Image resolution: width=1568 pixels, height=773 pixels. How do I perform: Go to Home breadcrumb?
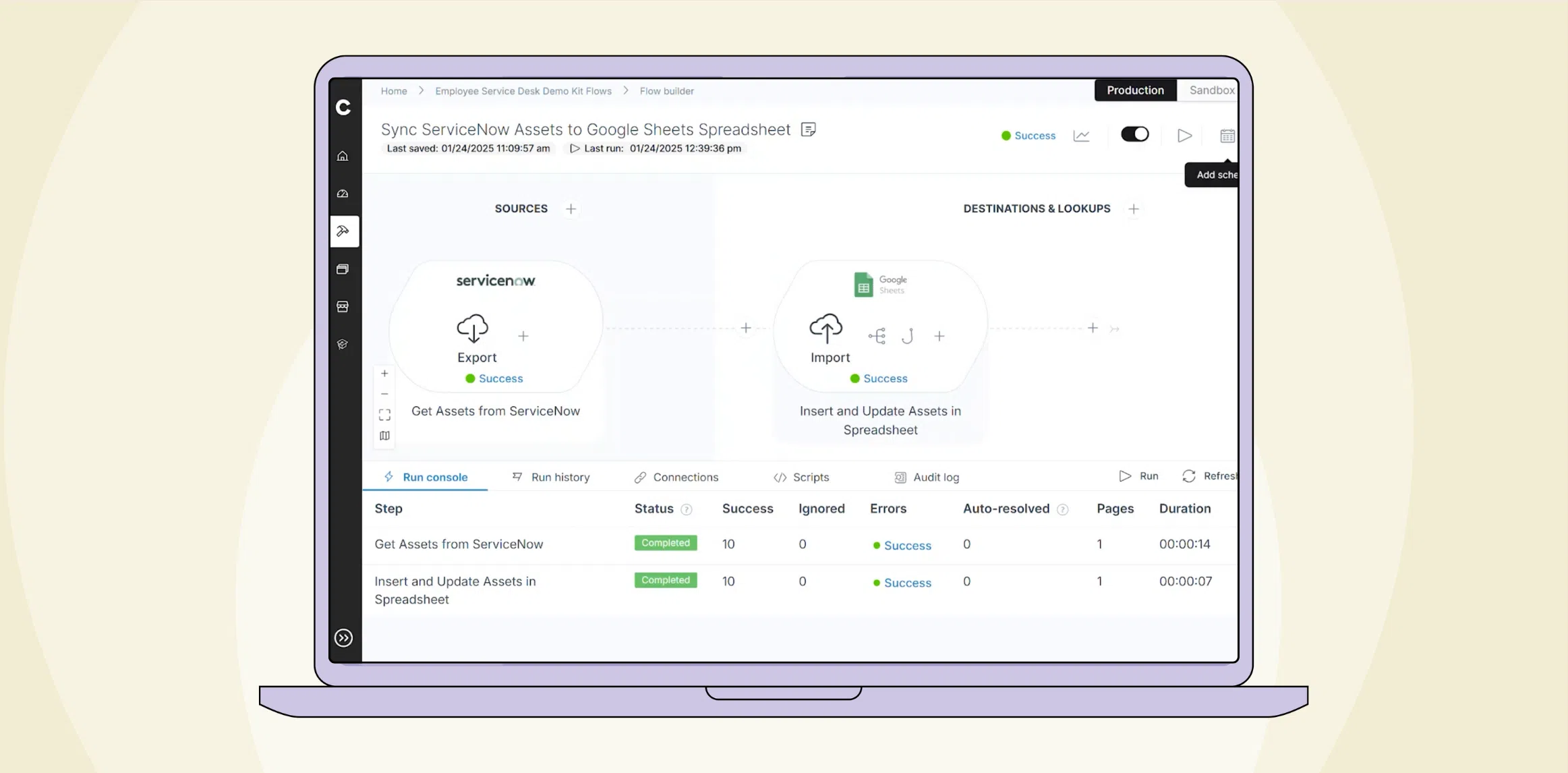394,91
